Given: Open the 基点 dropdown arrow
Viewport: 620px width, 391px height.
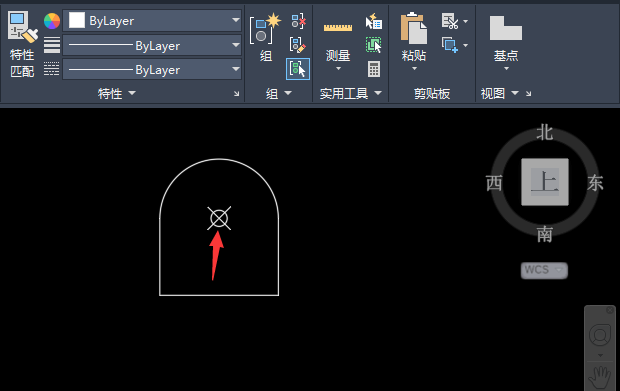Looking at the screenshot, I should [506, 69].
